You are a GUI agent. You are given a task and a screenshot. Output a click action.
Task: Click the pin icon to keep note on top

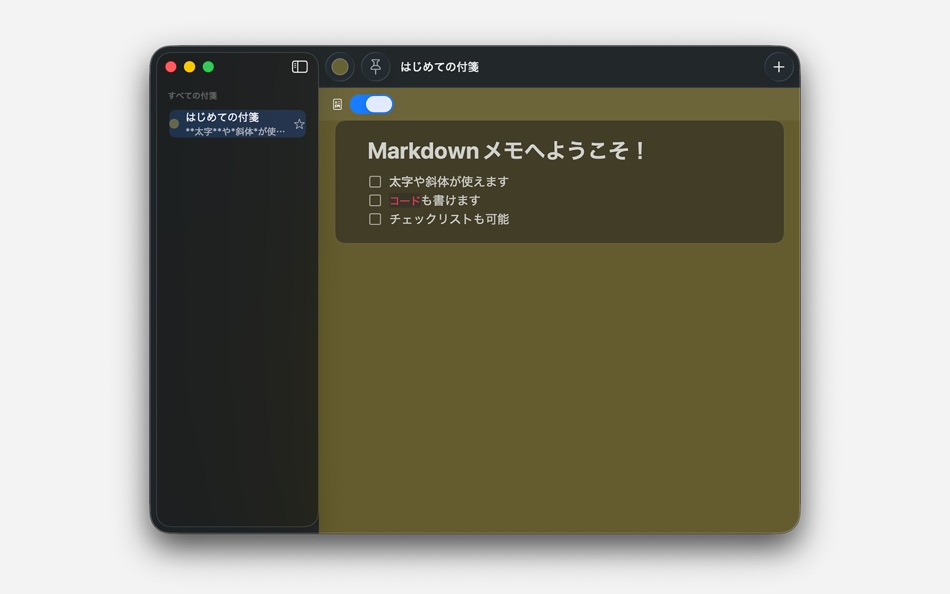[x=375, y=66]
